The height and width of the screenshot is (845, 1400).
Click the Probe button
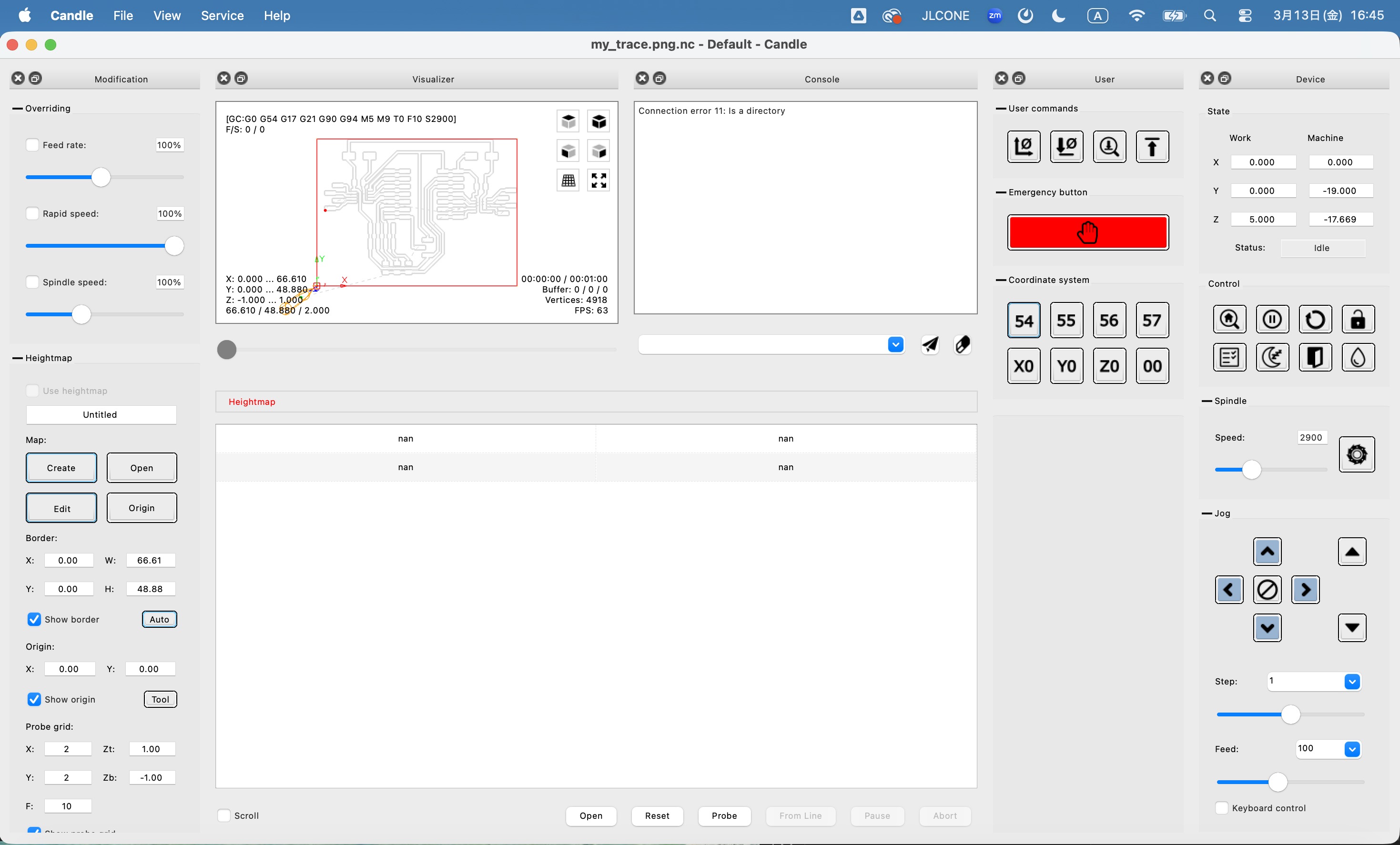click(x=724, y=815)
